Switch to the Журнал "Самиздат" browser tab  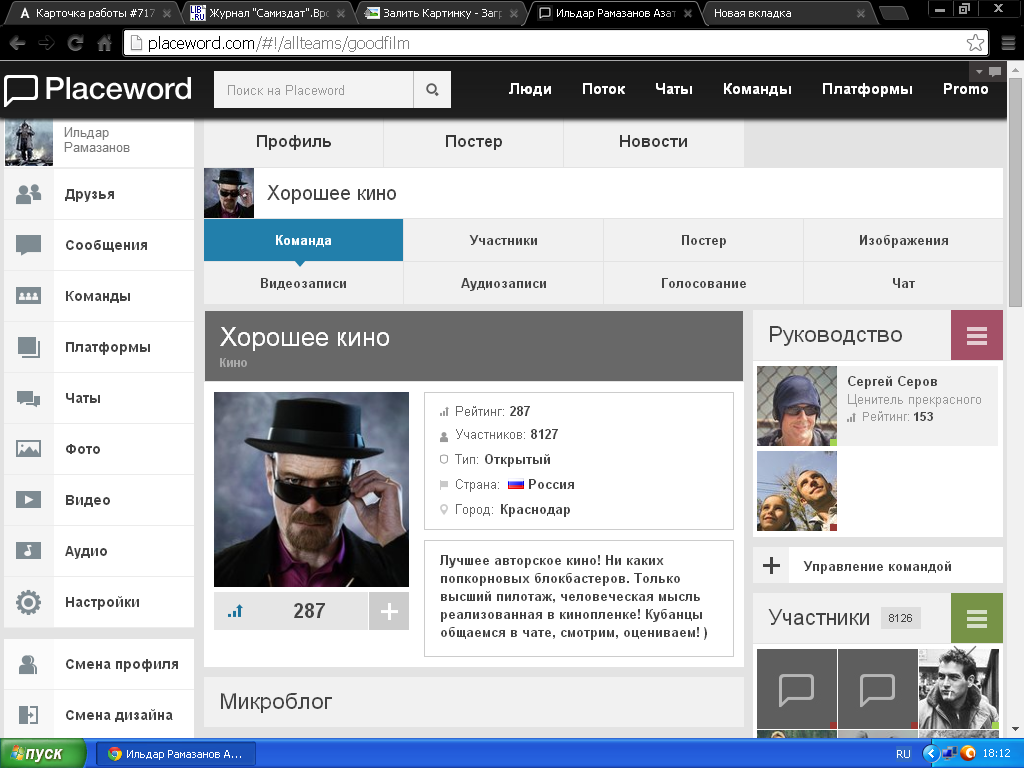tap(268, 13)
